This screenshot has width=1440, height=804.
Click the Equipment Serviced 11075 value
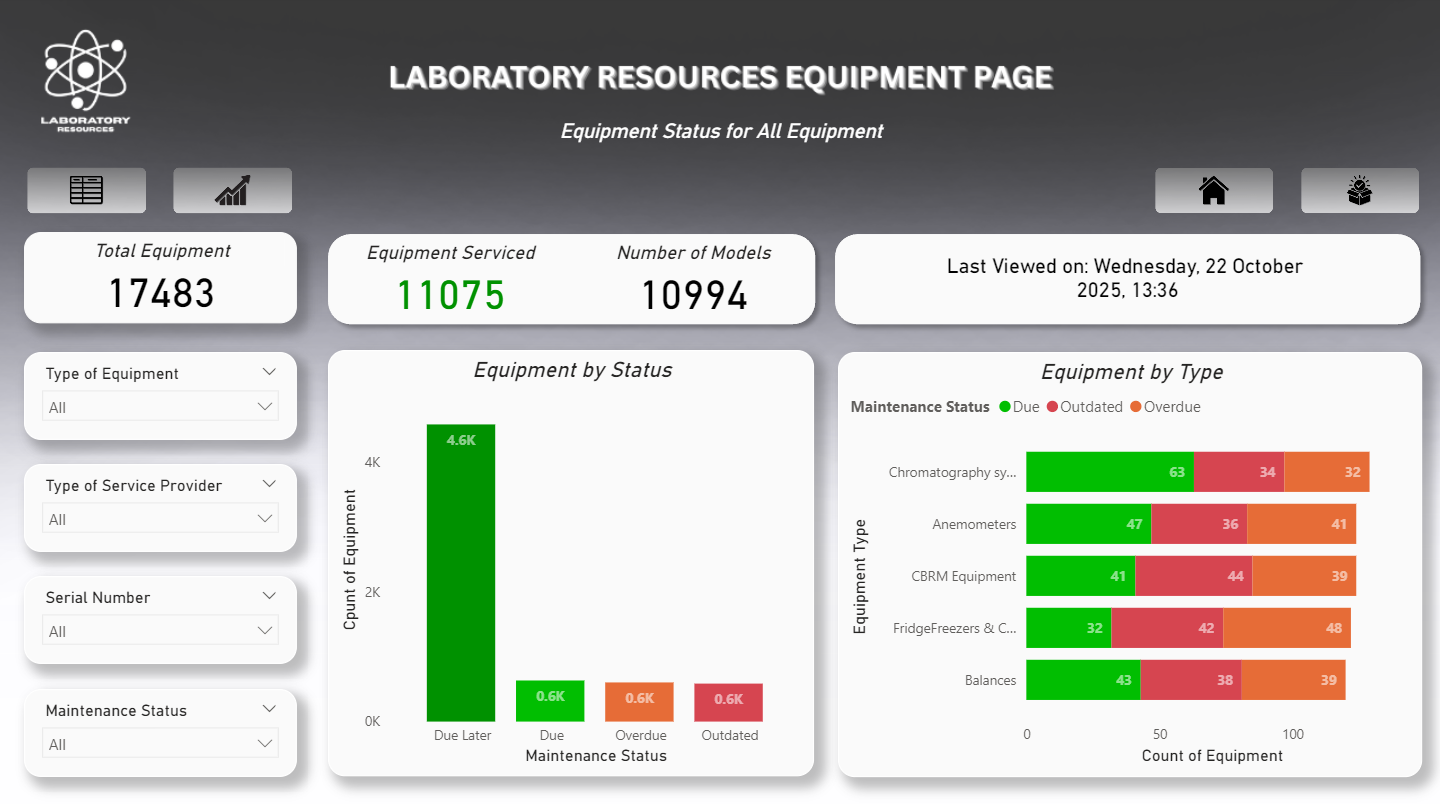coord(450,295)
